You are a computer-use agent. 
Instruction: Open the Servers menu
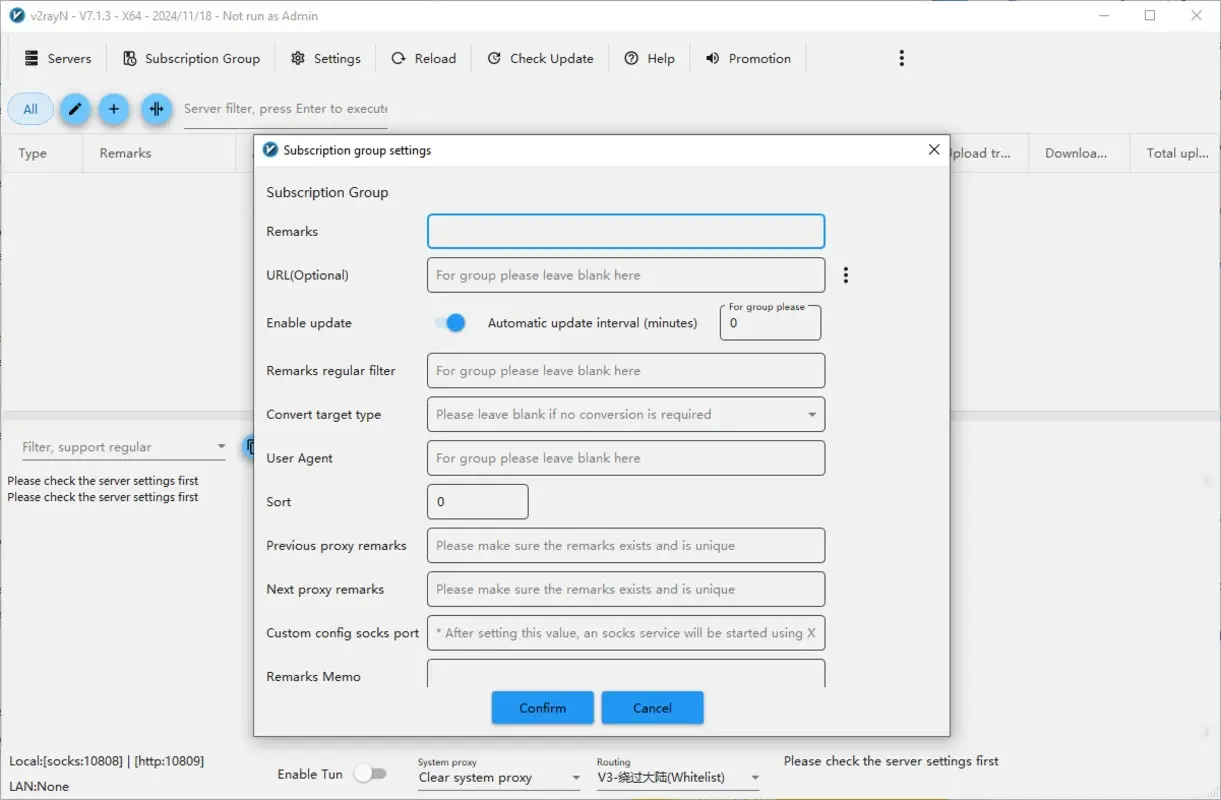(57, 58)
